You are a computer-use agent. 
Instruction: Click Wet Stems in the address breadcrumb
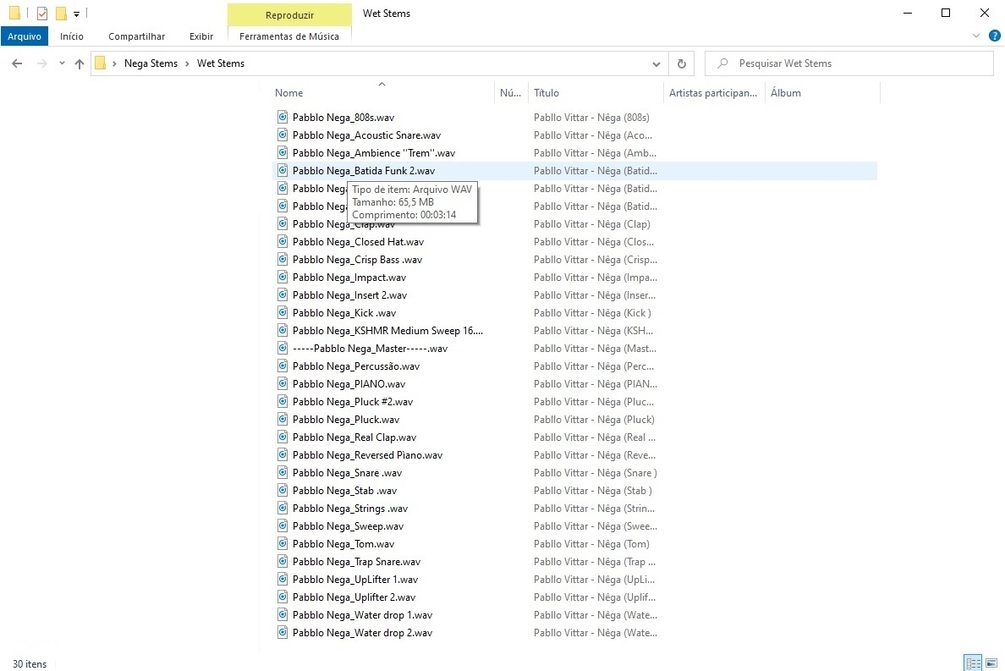pos(220,63)
